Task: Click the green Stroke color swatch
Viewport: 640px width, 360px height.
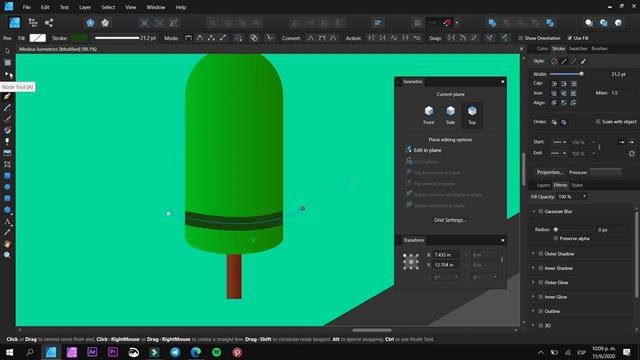Action: pos(80,38)
